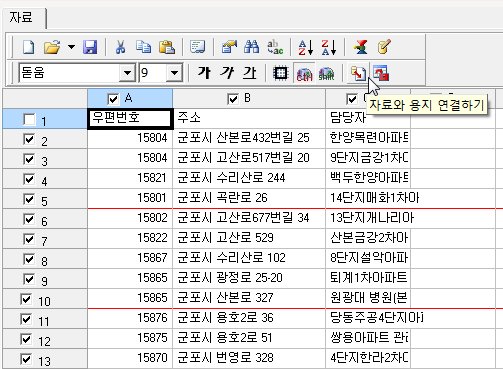Uncheck the row 2 checkbox
503x369 pixels.
(29, 139)
